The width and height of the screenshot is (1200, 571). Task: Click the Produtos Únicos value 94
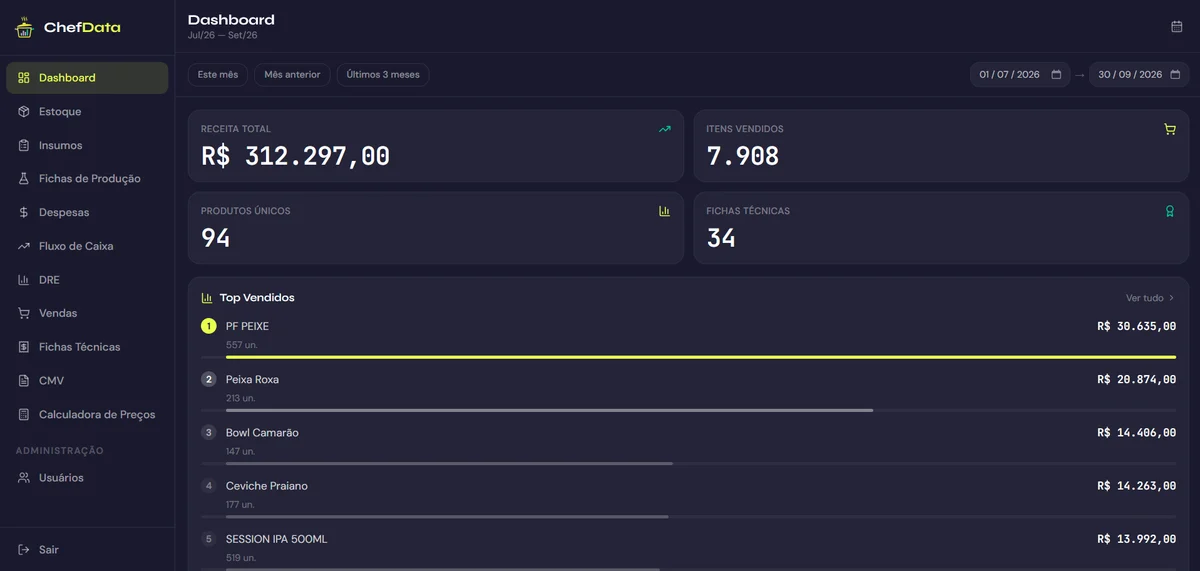pos(216,238)
